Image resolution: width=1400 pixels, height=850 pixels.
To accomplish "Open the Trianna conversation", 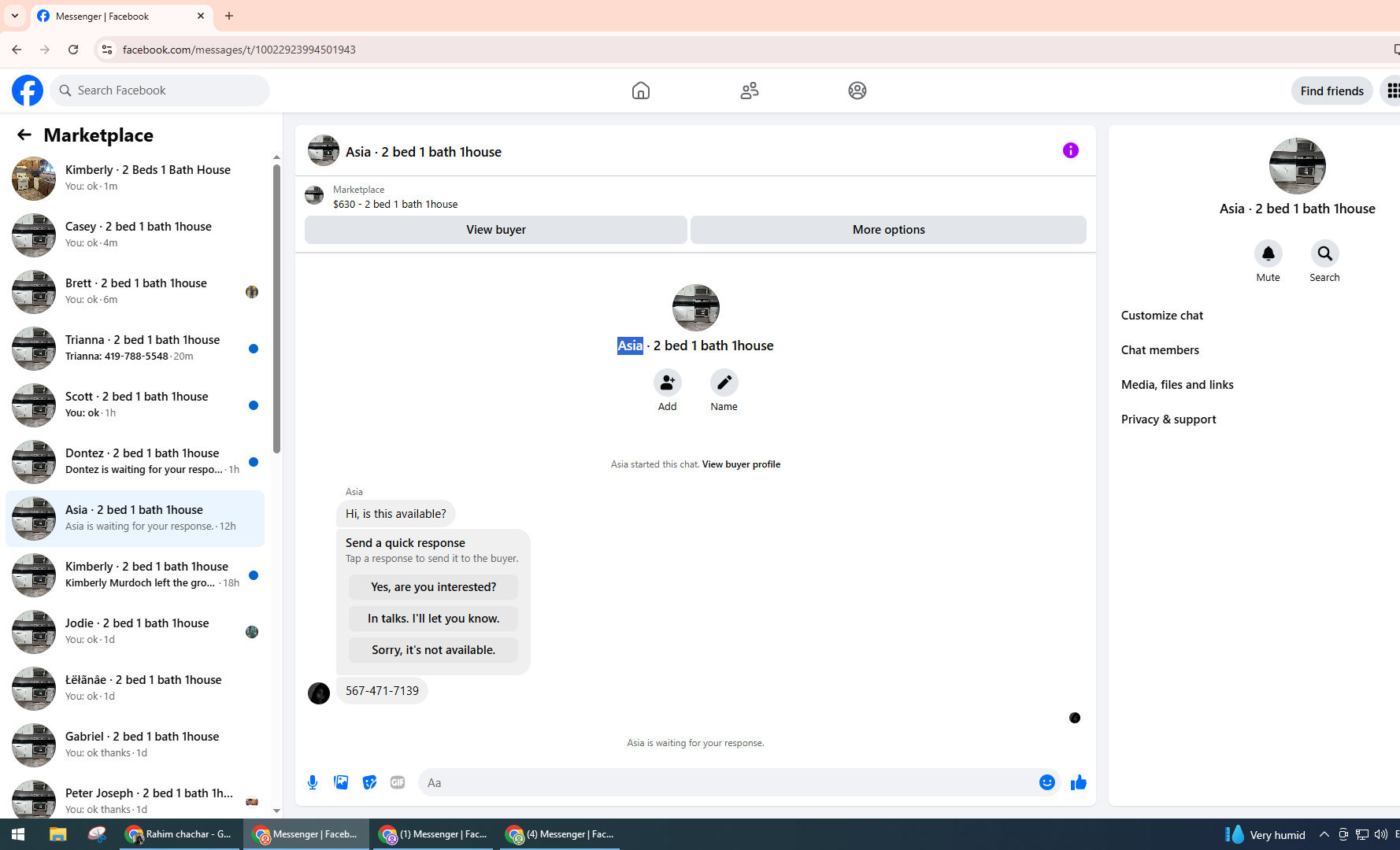I will (135, 348).
